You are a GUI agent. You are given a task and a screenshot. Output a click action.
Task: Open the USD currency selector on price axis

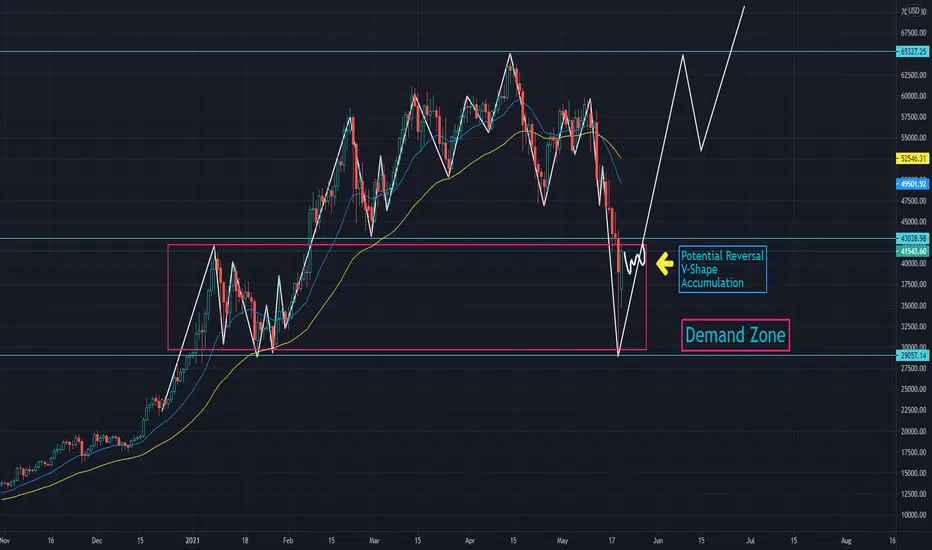pyautogui.click(x=914, y=11)
